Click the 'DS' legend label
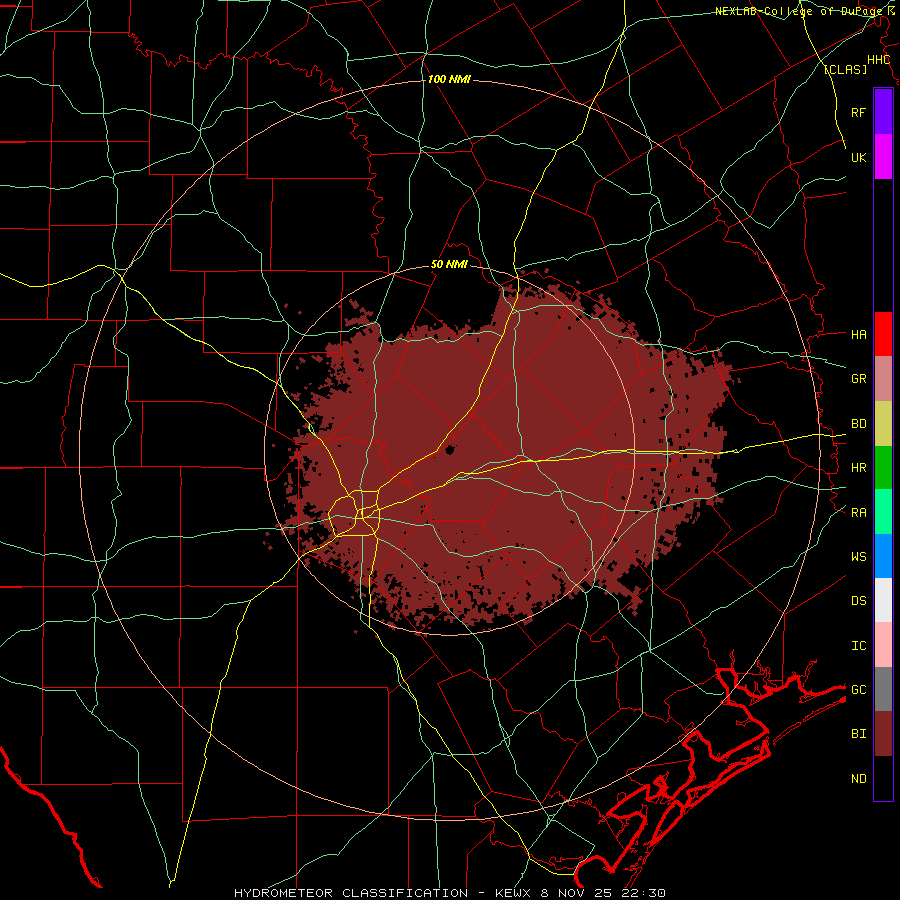This screenshot has width=900, height=900. point(859,601)
